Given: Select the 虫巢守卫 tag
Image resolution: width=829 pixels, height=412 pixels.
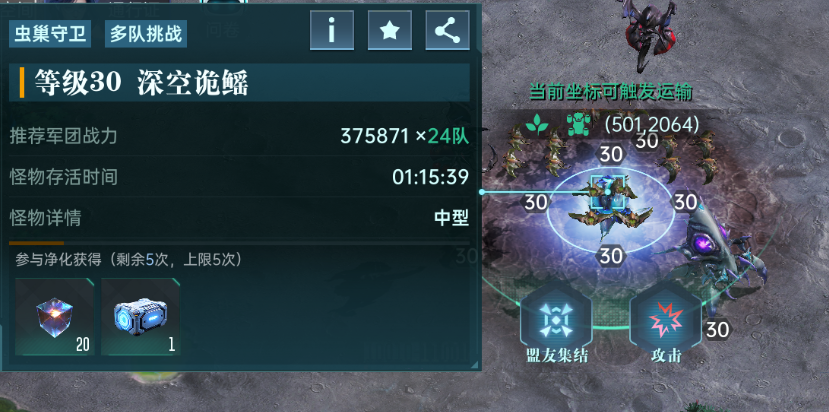Looking at the screenshot, I should 50,34.
